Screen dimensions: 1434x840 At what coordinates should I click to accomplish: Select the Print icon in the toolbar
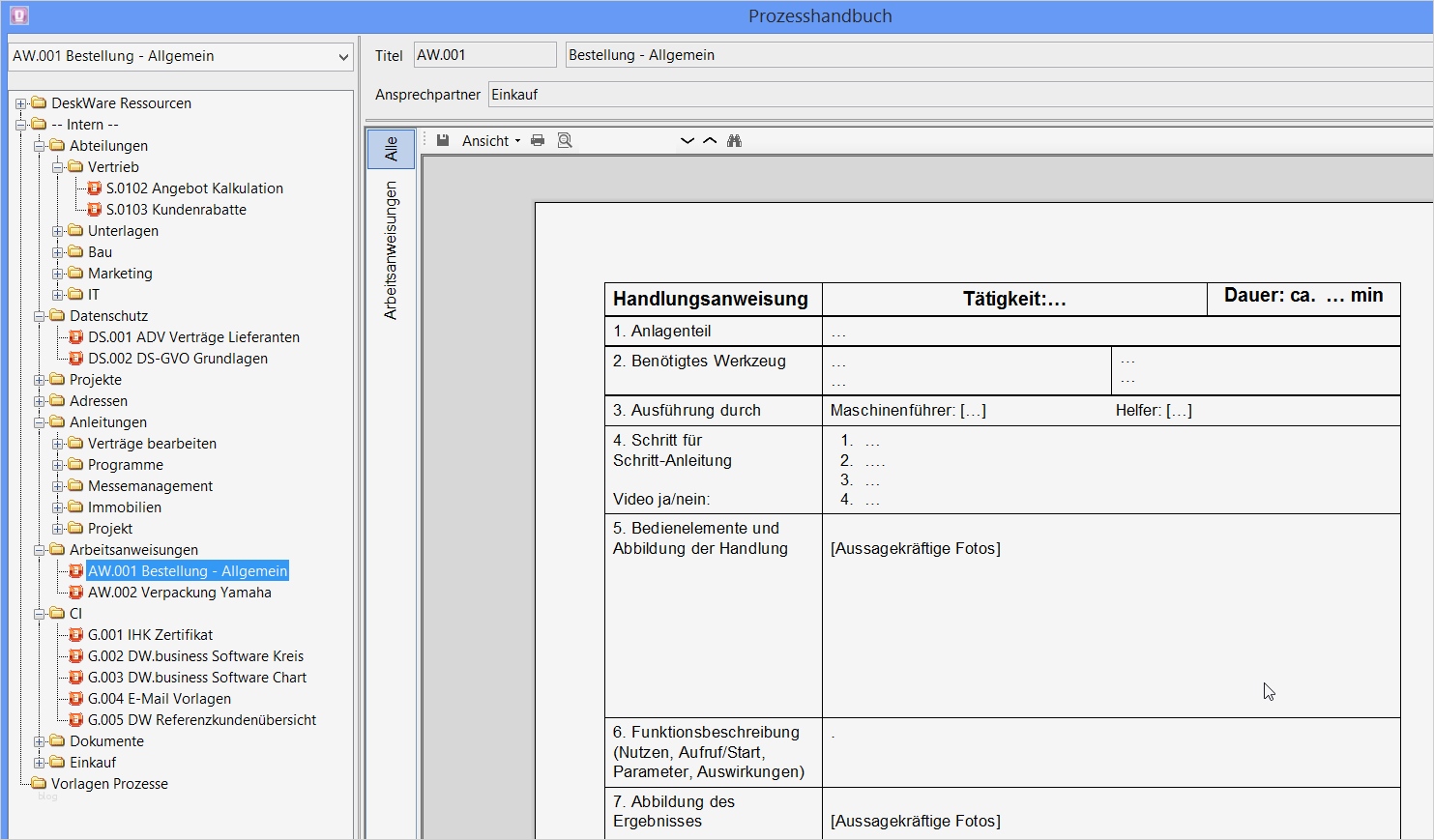(538, 140)
